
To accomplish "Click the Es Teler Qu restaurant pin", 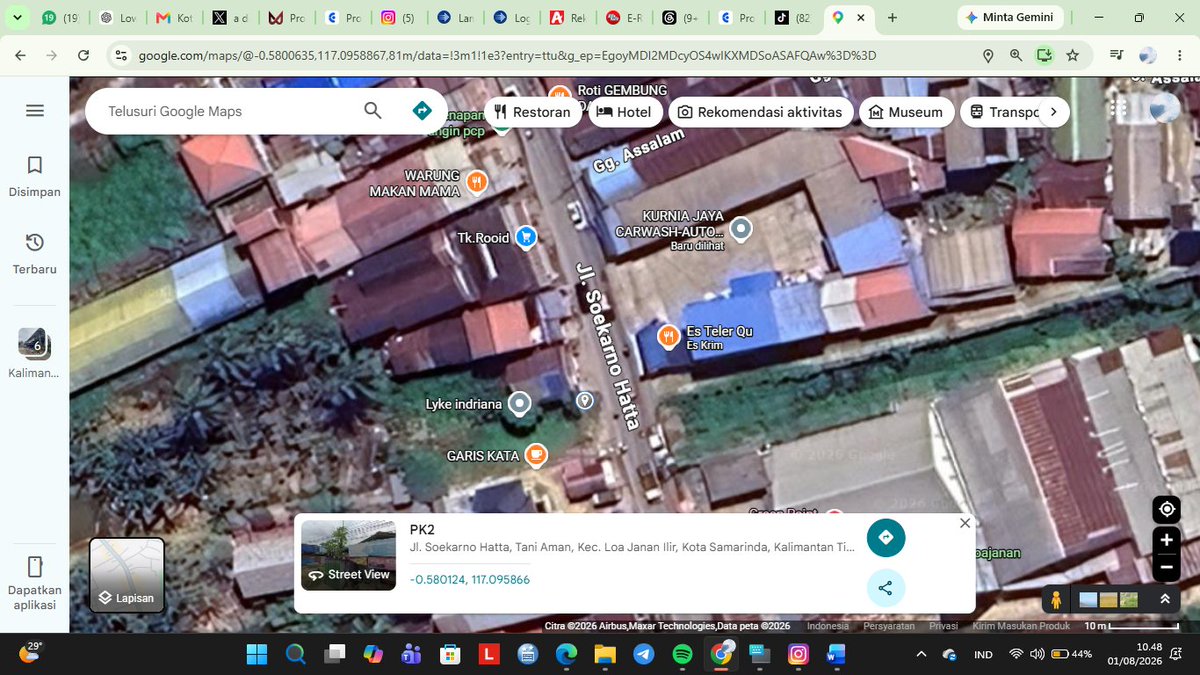I will pos(669,337).
